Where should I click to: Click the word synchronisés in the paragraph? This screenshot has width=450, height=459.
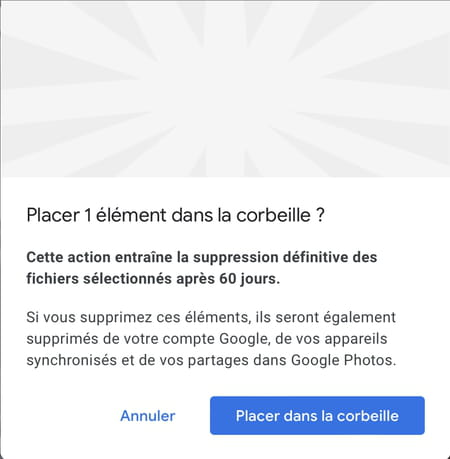pyautogui.click(x=71, y=360)
